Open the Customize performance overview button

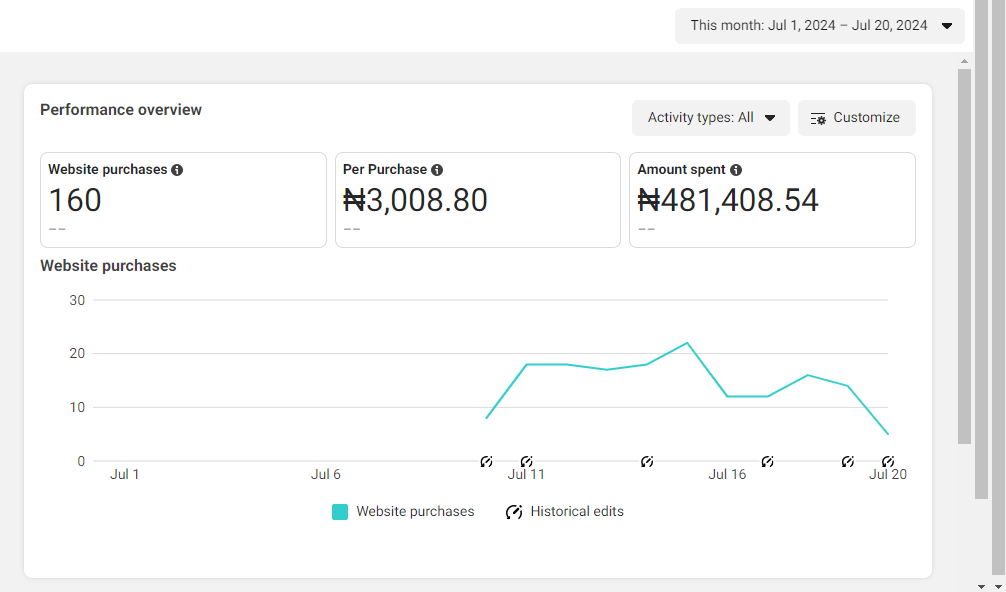[856, 118]
